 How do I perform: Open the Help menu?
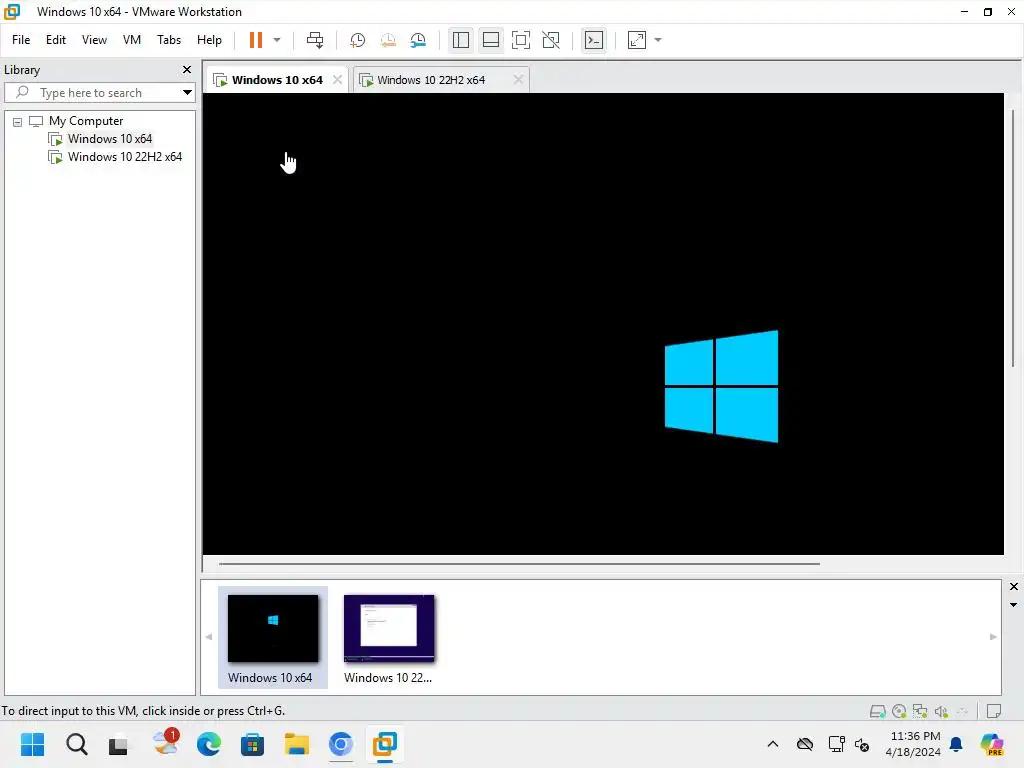(209, 40)
